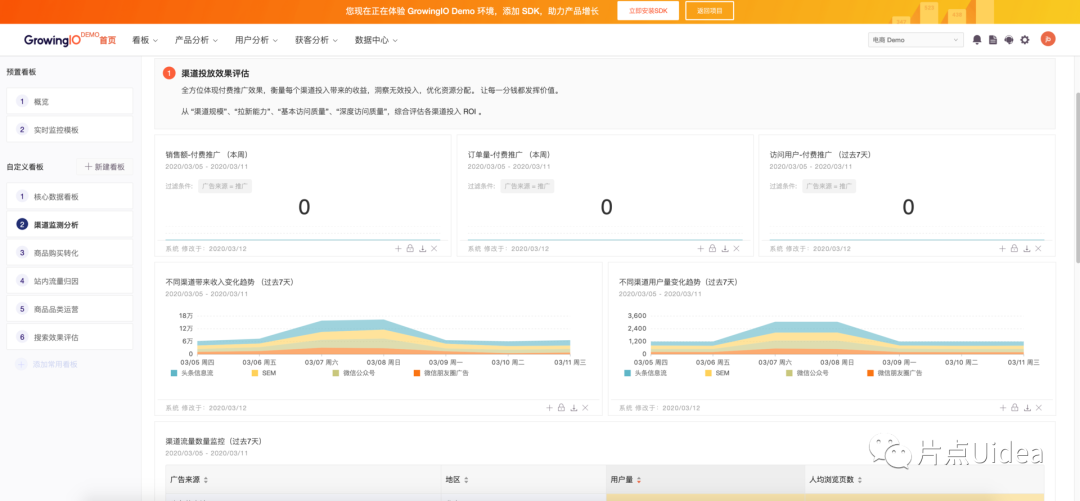
Task: Toggle 微信朋友圈广告 series in the revenue trend legend
Action: pos(441,373)
